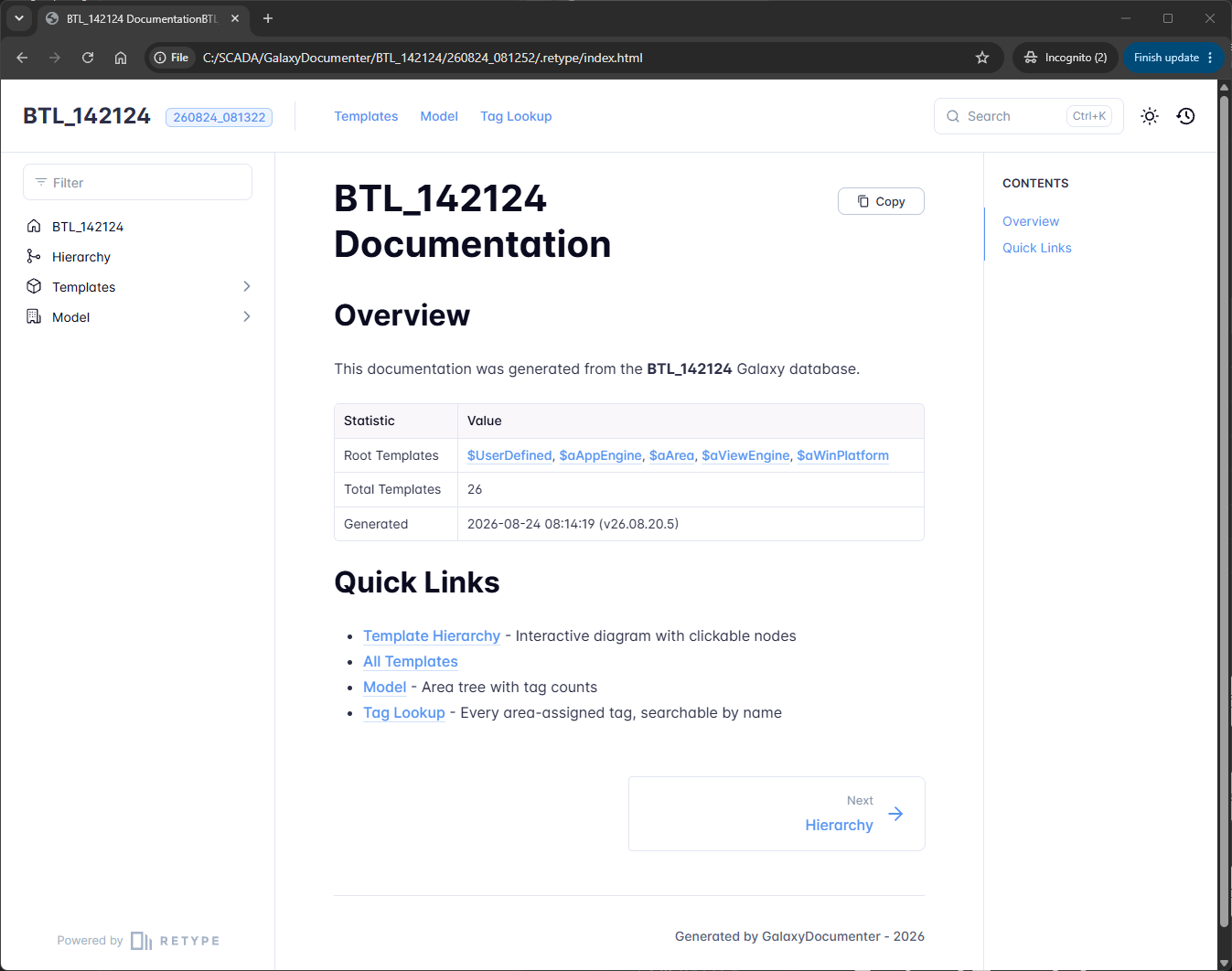1232x971 pixels.
Task: Expand Templates section chevron in sidebar
Action: click(x=247, y=286)
